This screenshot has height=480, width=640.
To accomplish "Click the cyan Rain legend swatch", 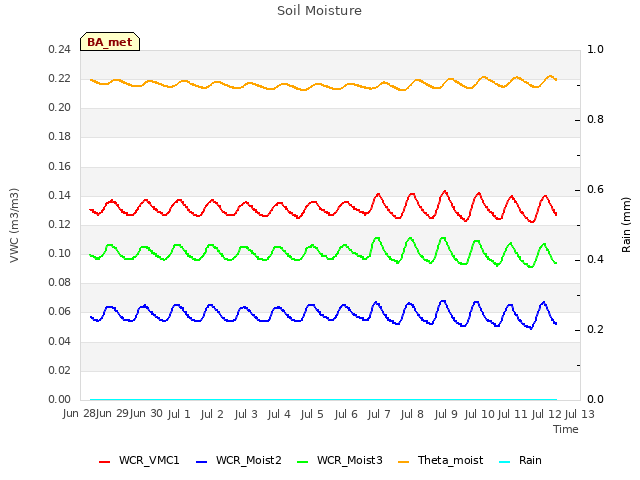I will (504, 462).
